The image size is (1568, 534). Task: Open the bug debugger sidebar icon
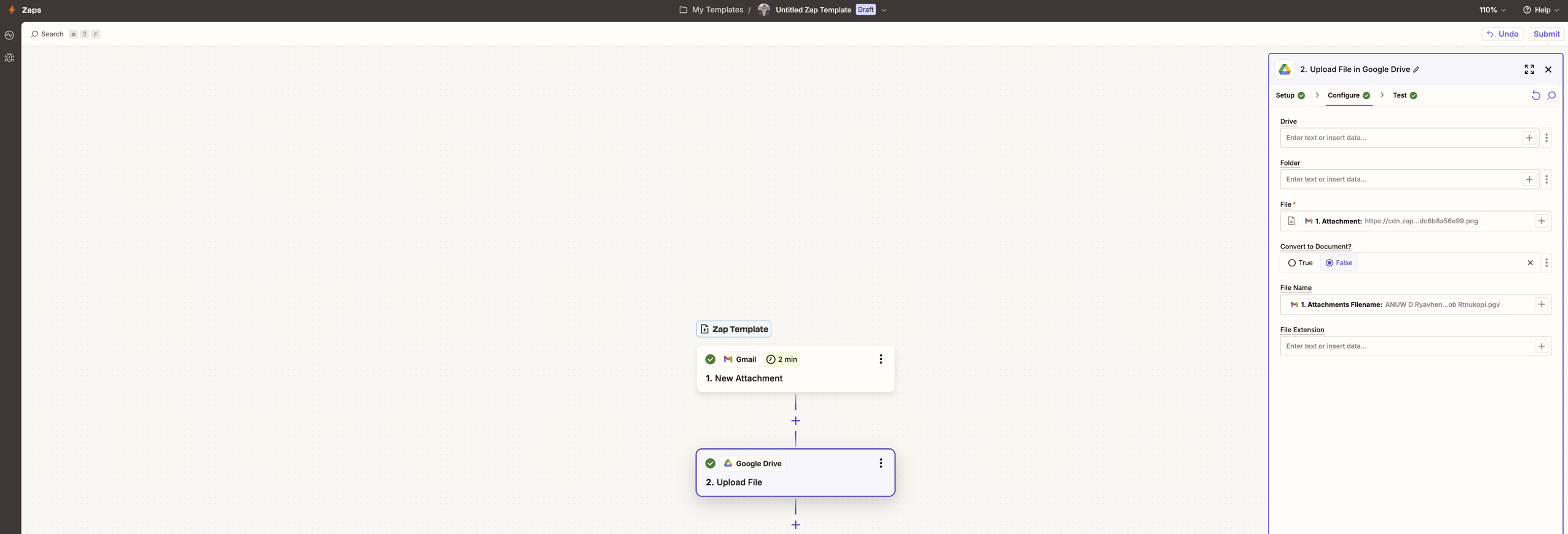pos(9,58)
